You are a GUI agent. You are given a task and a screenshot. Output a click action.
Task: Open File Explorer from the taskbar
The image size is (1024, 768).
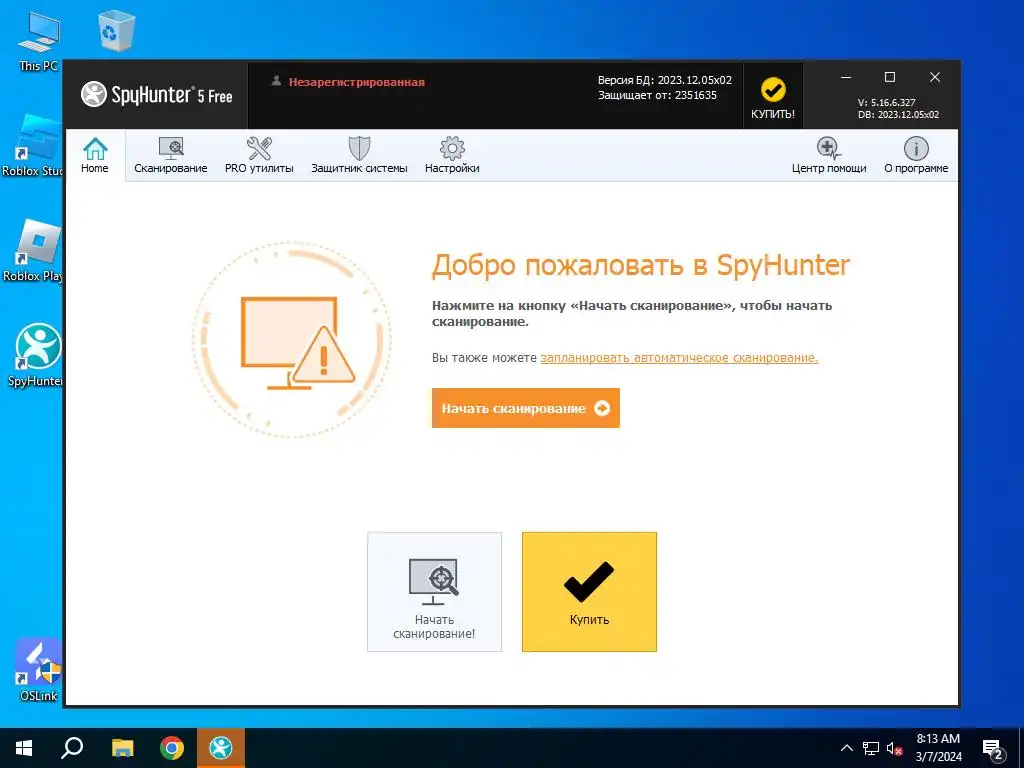pos(122,748)
